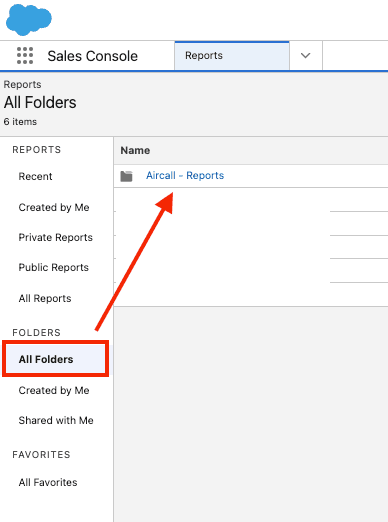This screenshot has width=388, height=522.
Task: Expand the navigation dropdown chevron next to Reports tab
Action: [x=306, y=56]
